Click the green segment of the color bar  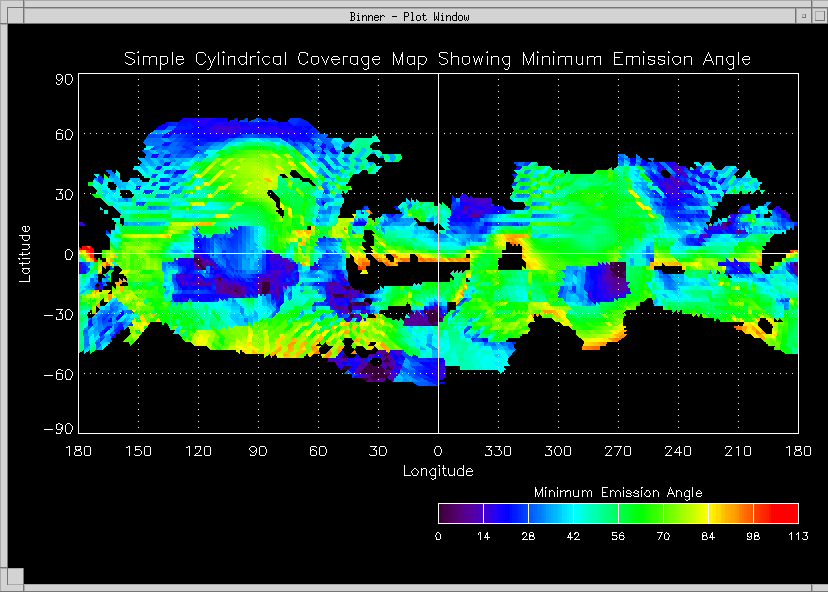(x=640, y=513)
